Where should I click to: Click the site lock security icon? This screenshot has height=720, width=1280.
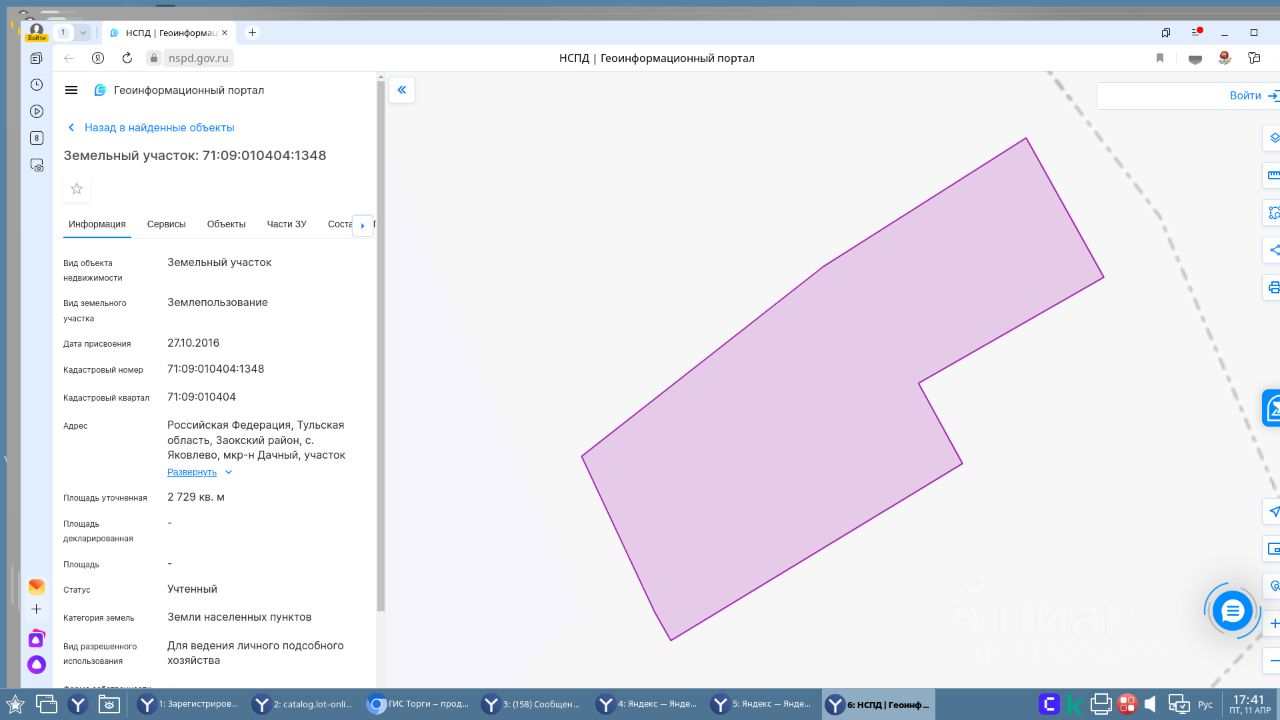click(154, 58)
